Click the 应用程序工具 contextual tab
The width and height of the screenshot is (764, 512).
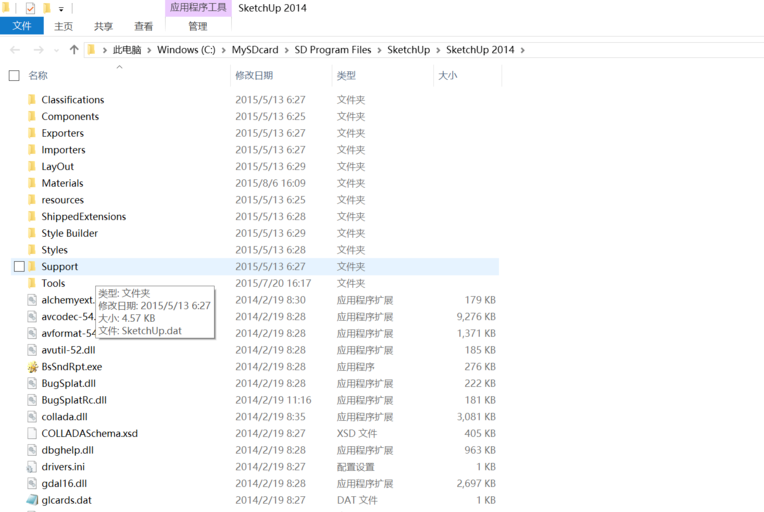click(x=198, y=8)
